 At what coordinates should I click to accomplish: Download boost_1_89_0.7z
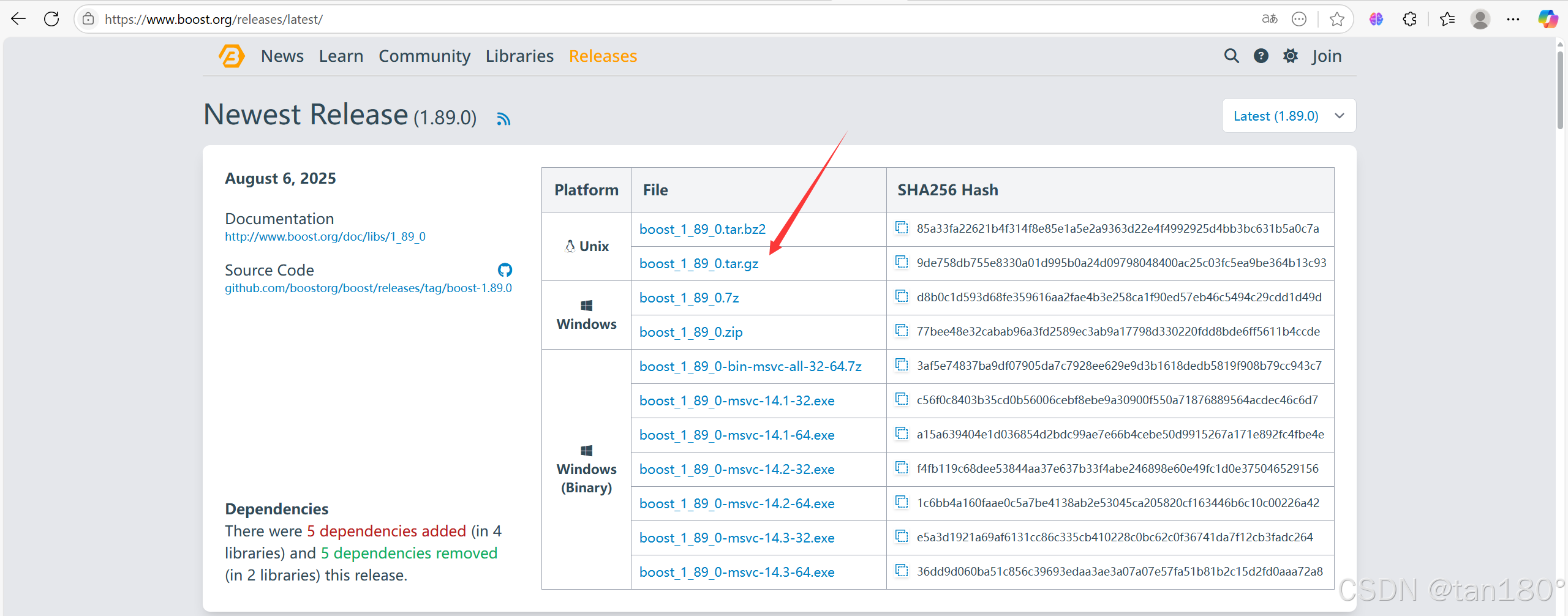point(689,298)
